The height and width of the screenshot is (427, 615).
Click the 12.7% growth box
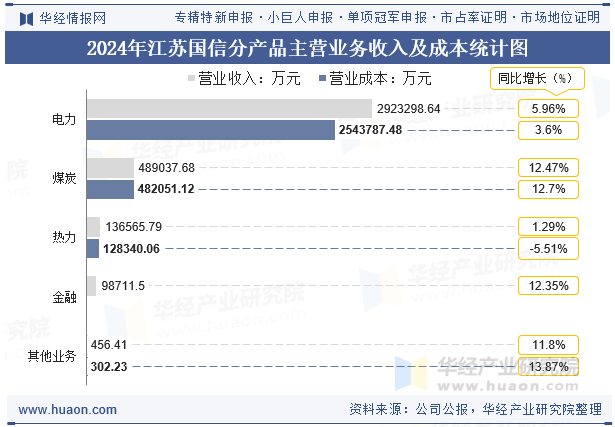click(x=548, y=189)
